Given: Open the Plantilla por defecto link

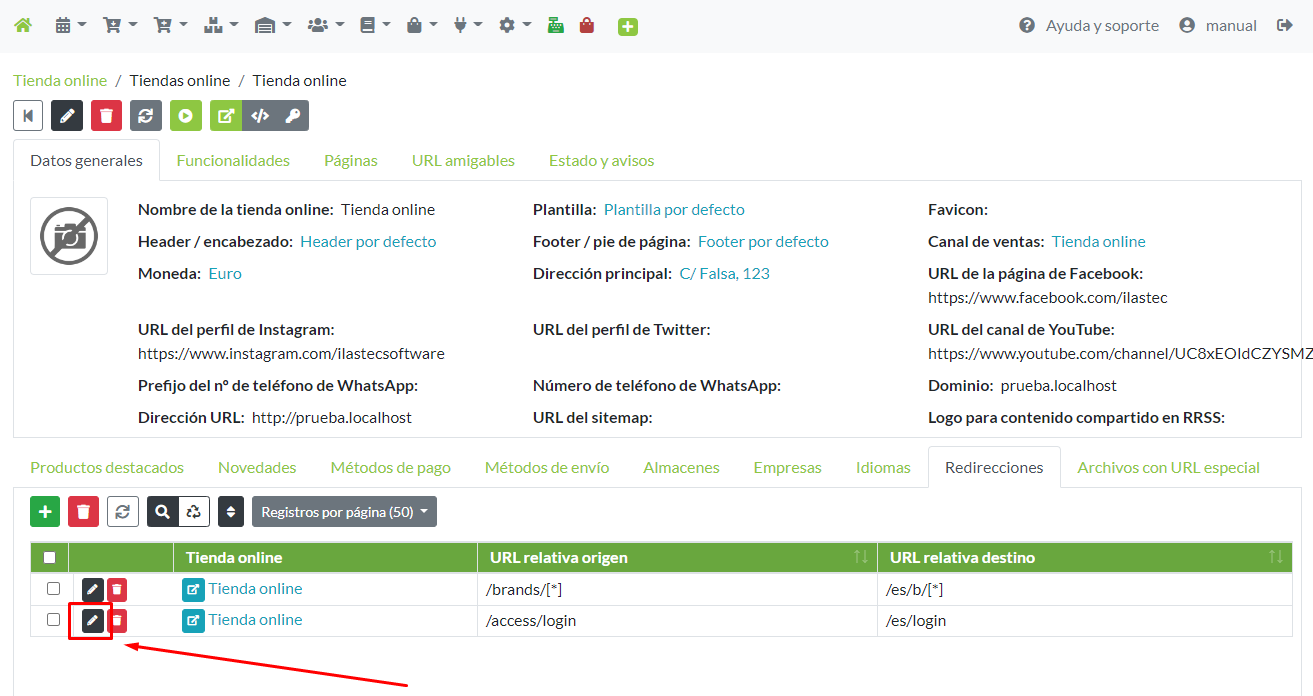Looking at the screenshot, I should pyautogui.click(x=674, y=209).
